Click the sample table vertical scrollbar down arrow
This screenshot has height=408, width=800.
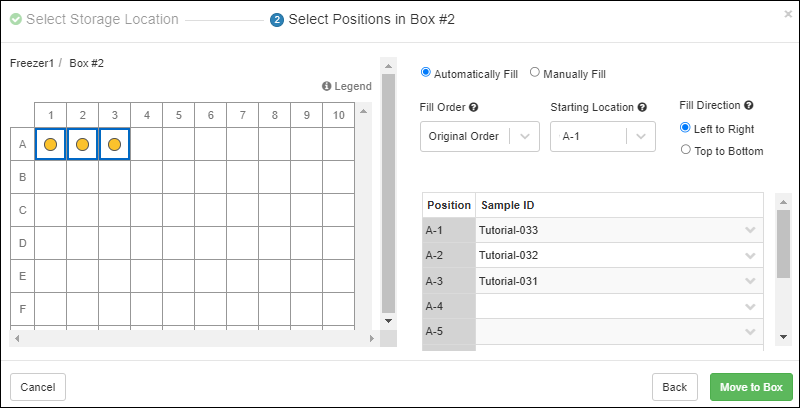783,337
